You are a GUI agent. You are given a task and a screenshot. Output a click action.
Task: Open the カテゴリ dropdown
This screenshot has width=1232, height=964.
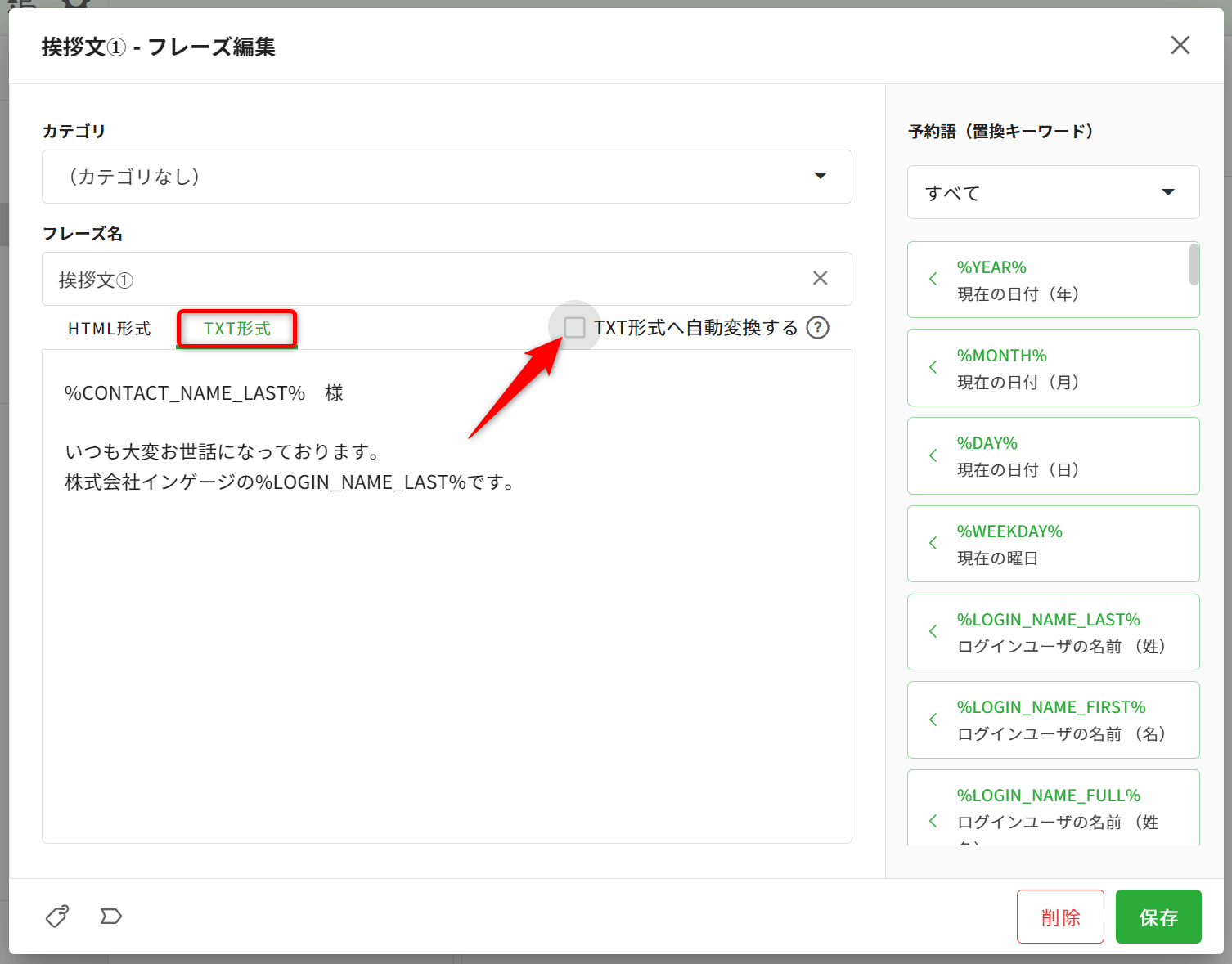447,177
